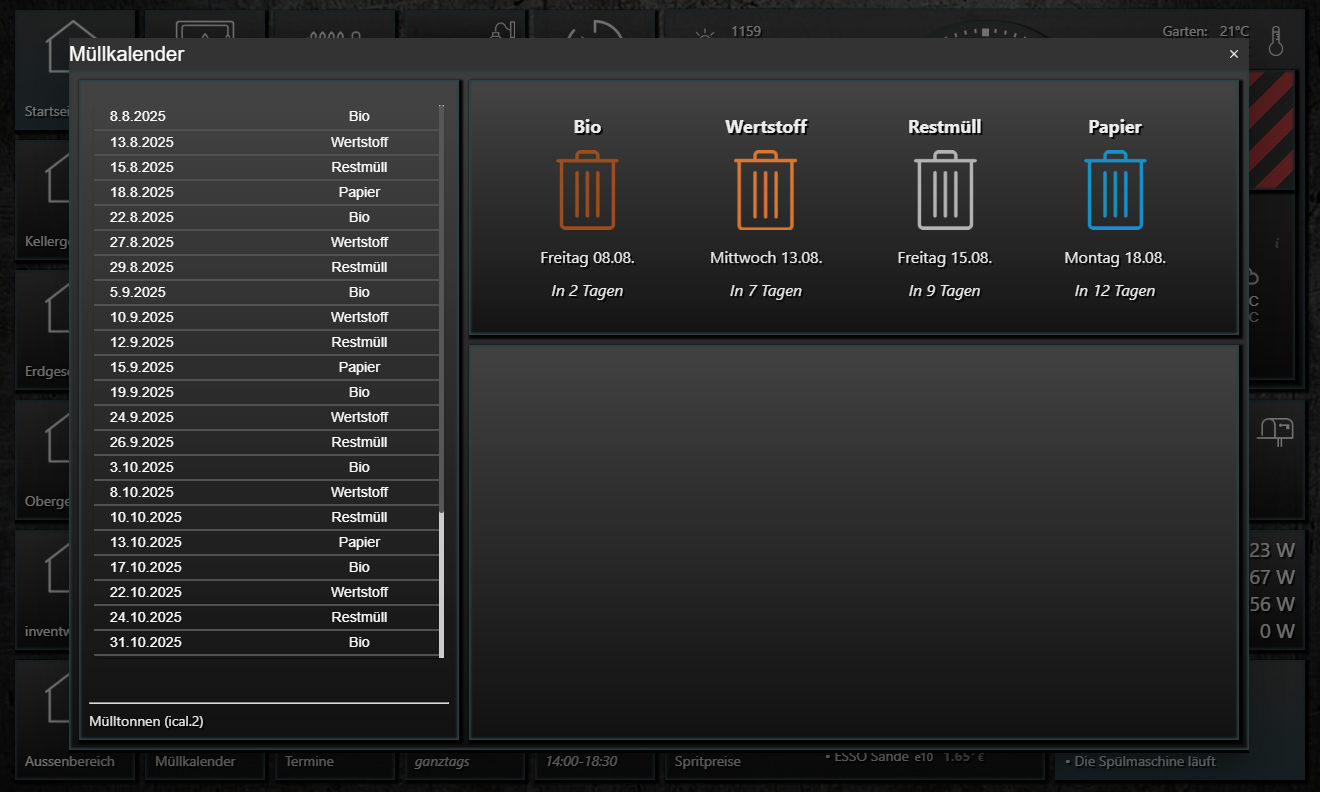Click the thermometer icon next to Garten

(x=1275, y=40)
